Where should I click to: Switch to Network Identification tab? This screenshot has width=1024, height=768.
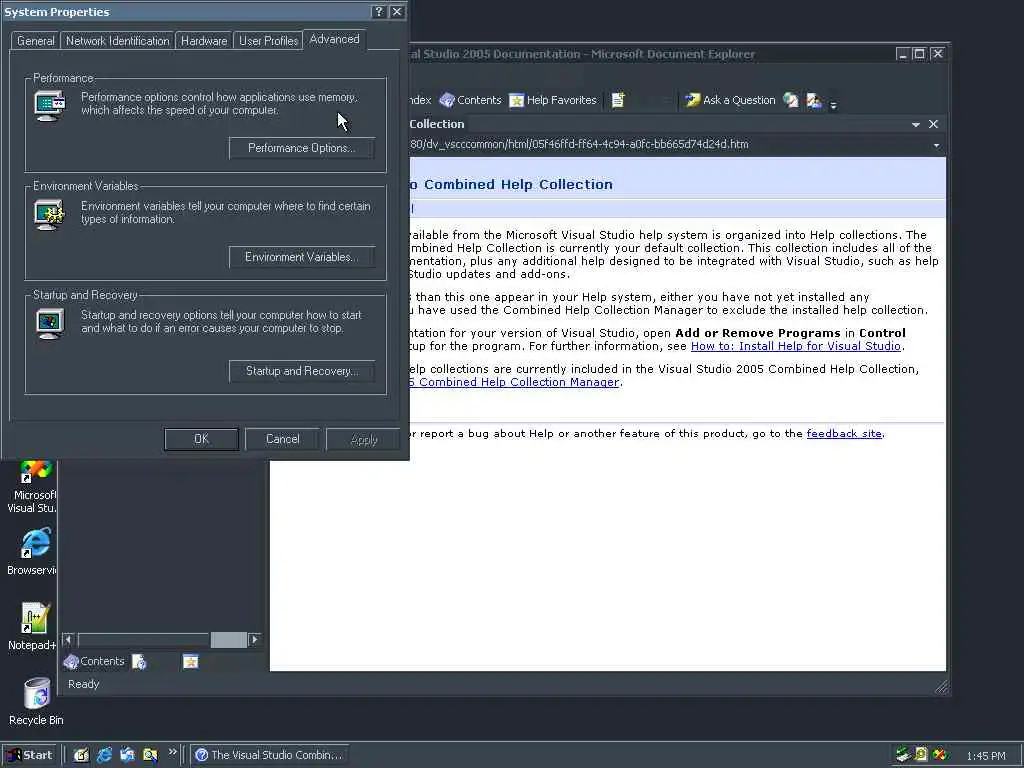(x=118, y=40)
